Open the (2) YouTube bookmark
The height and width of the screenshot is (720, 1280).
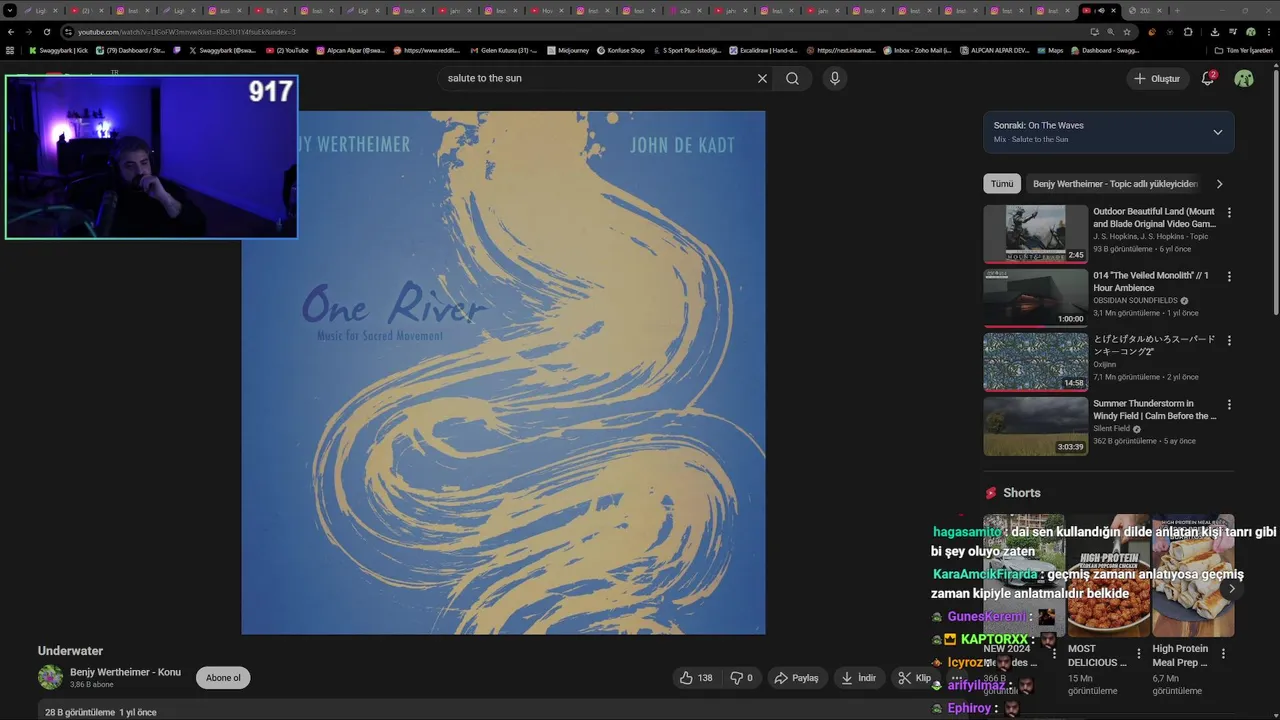287,50
